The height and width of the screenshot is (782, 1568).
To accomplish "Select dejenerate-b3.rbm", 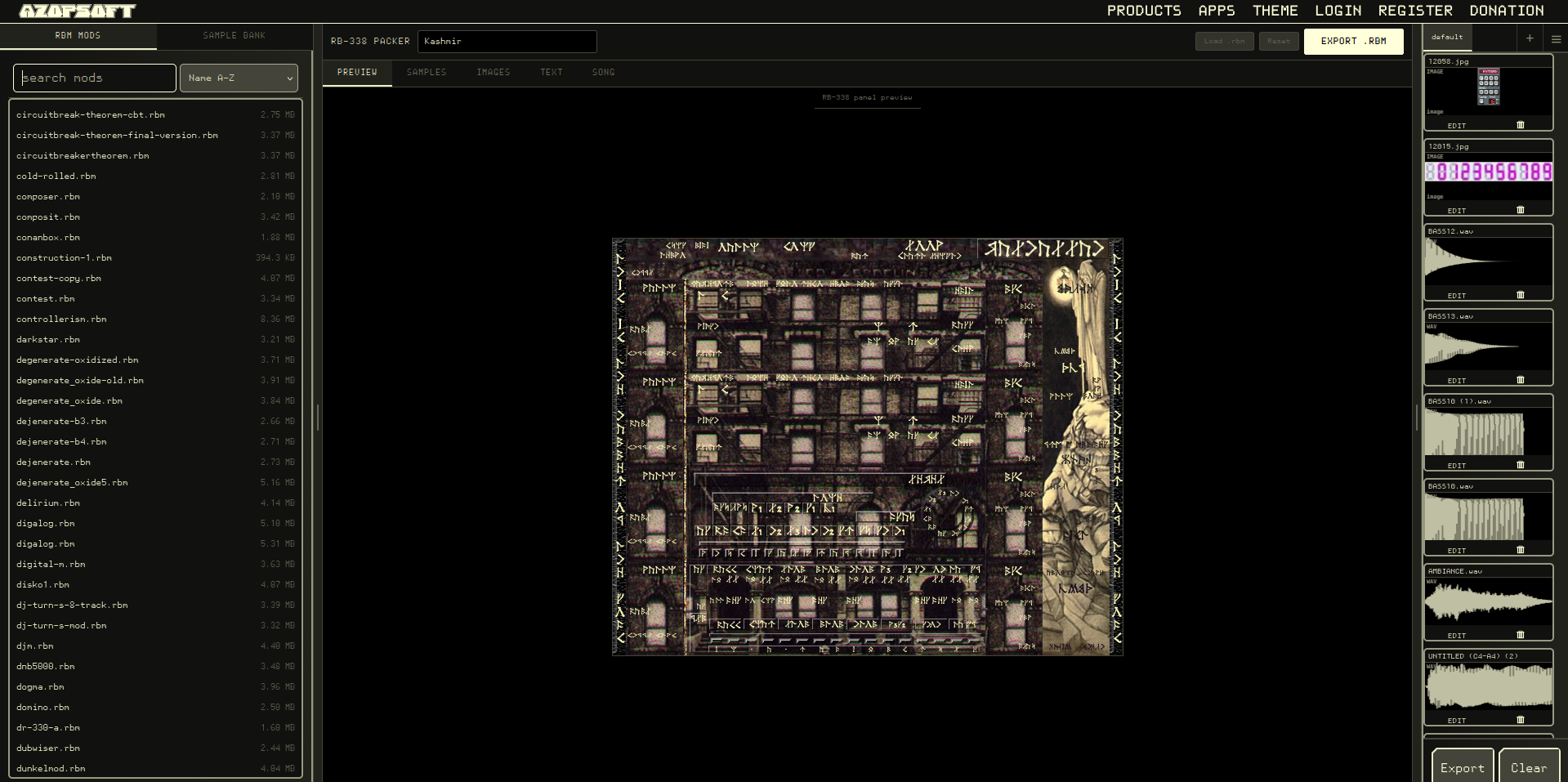I will pyautogui.click(x=155, y=422).
